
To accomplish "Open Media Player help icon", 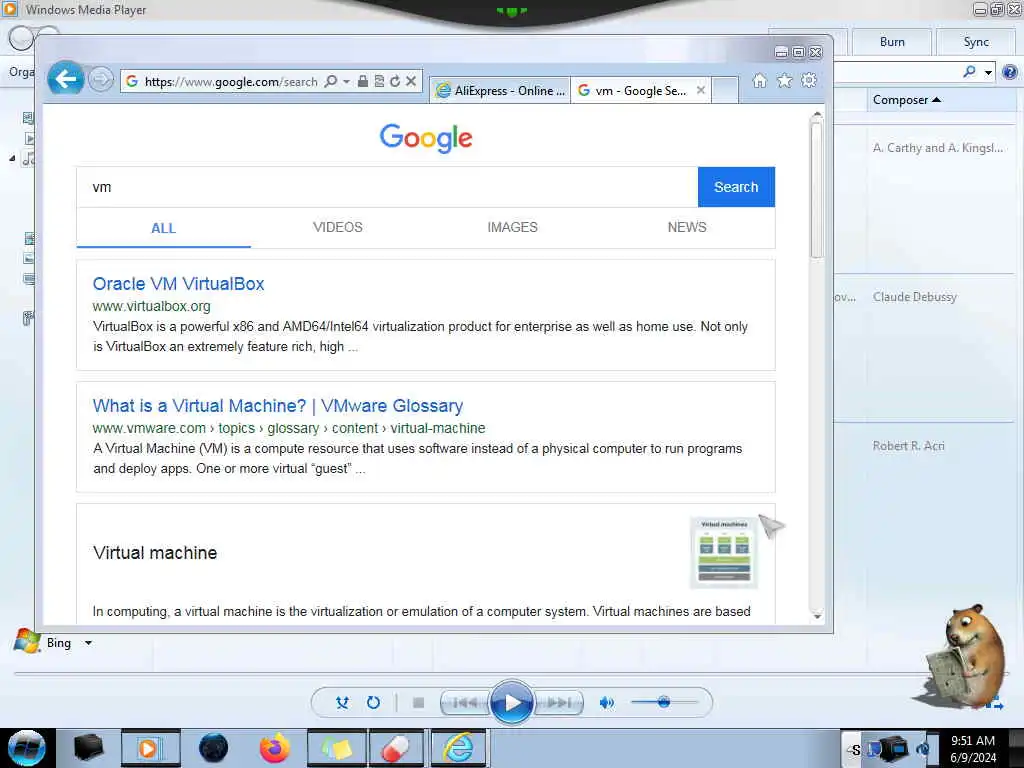I will (1010, 72).
